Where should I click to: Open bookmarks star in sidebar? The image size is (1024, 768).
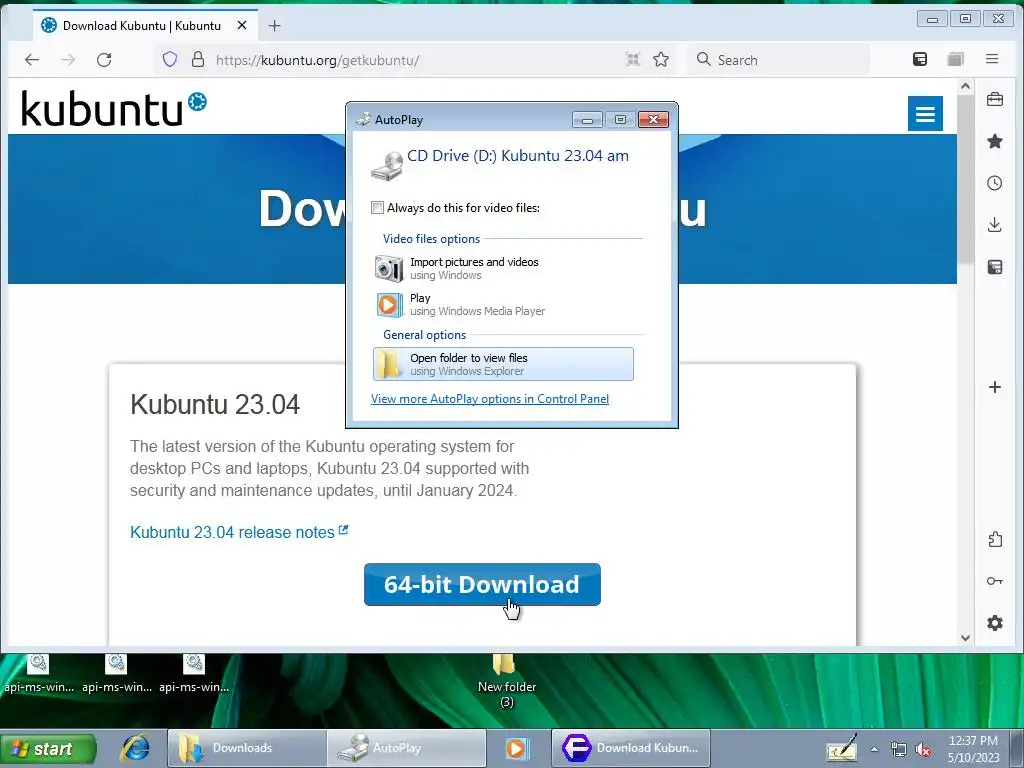pos(995,141)
